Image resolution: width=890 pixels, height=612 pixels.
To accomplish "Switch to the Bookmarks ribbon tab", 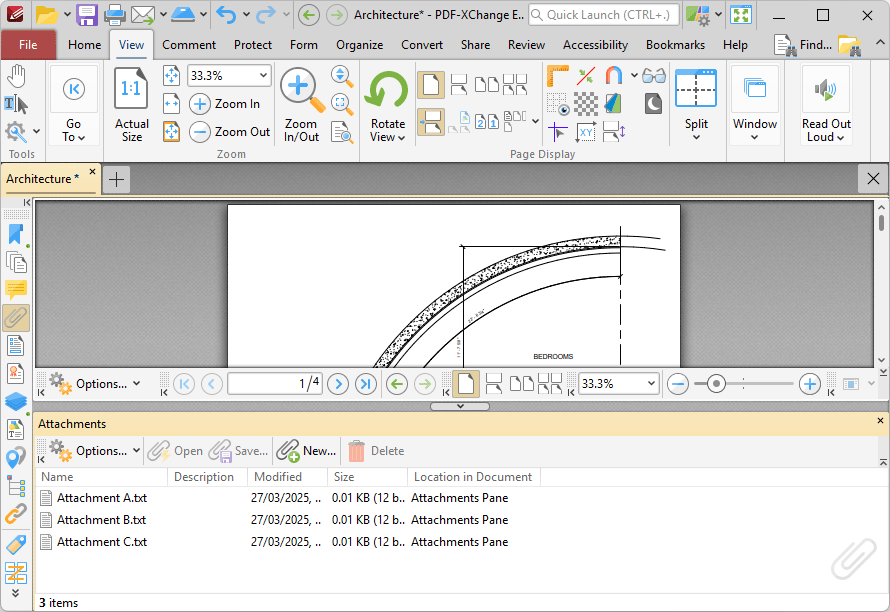I will click(x=675, y=45).
